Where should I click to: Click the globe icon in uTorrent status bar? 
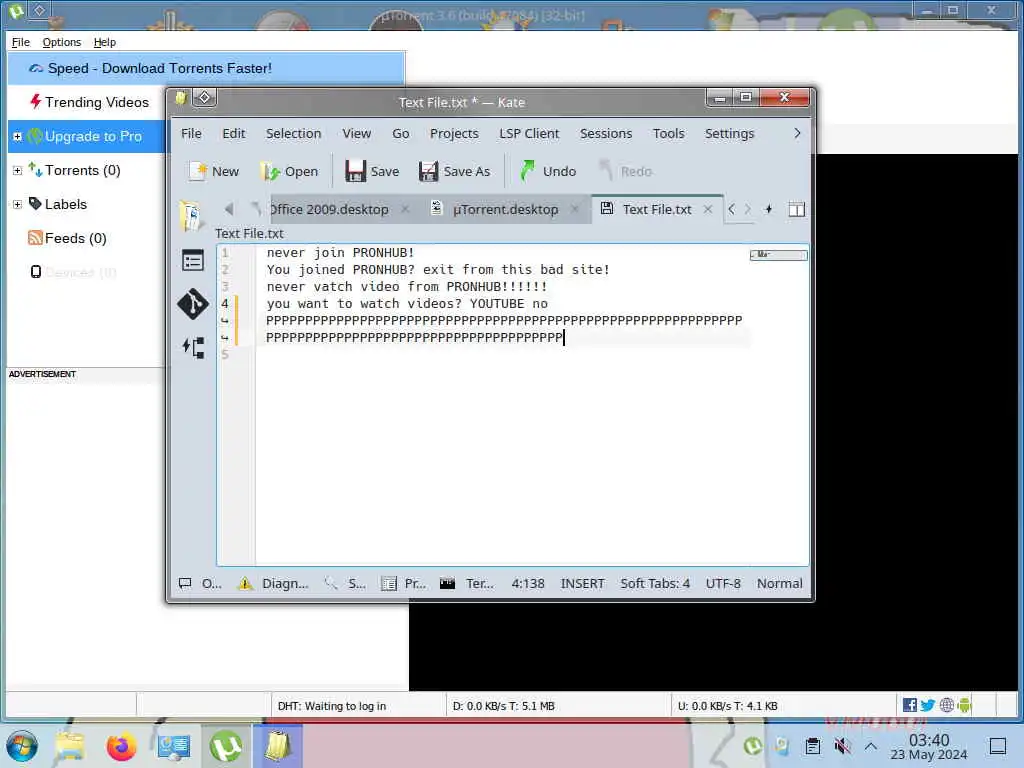(946, 705)
